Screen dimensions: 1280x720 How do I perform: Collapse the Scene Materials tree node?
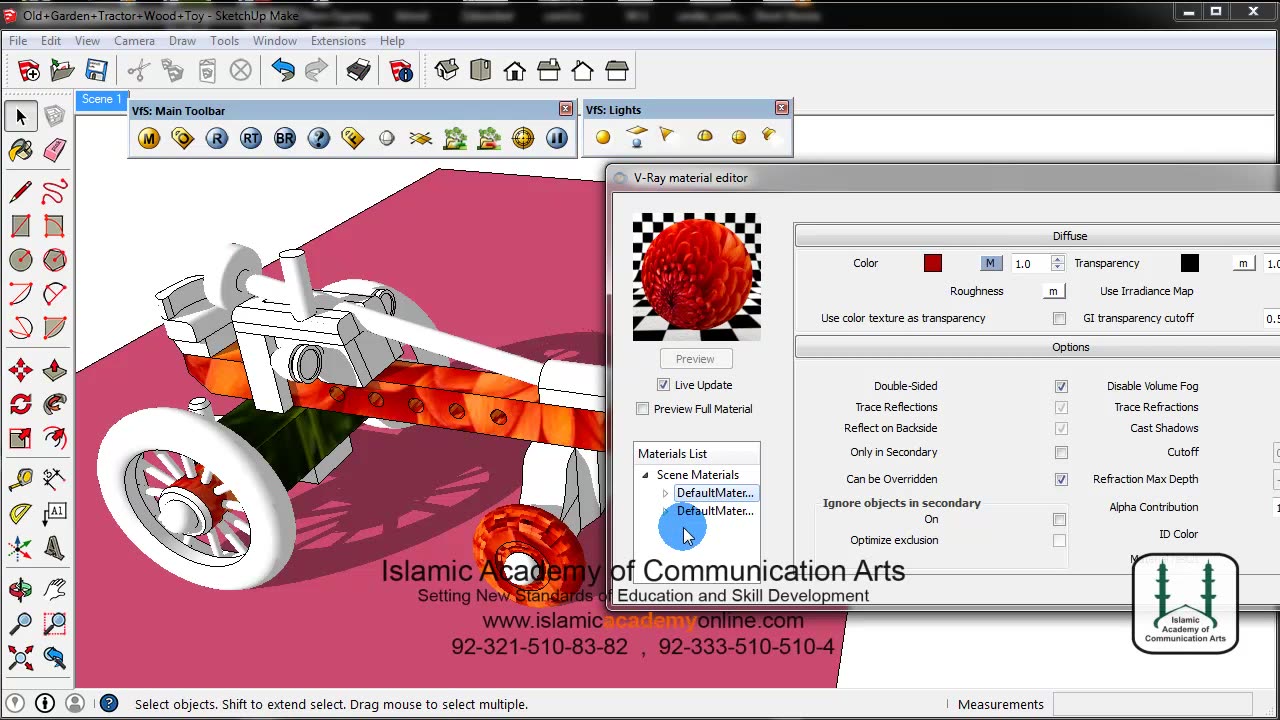tap(645, 475)
